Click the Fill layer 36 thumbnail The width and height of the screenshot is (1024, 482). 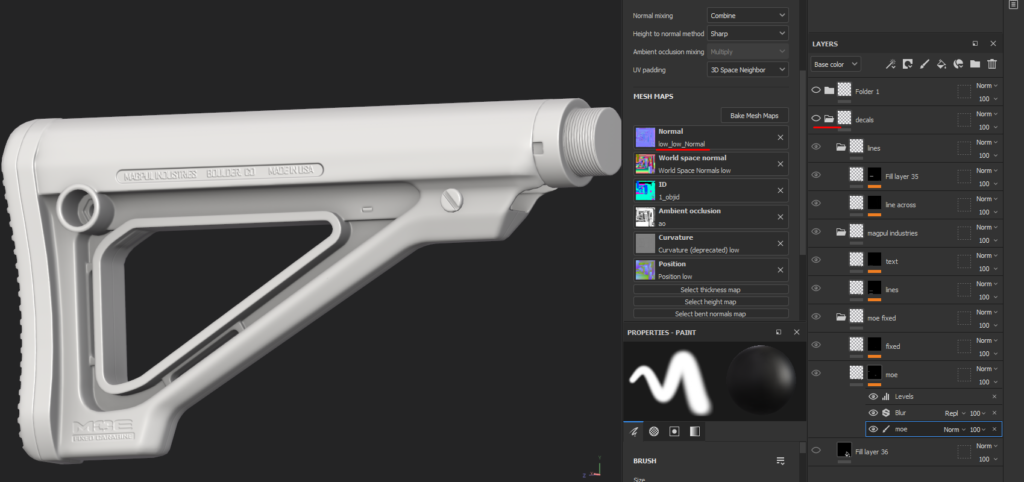coord(844,450)
